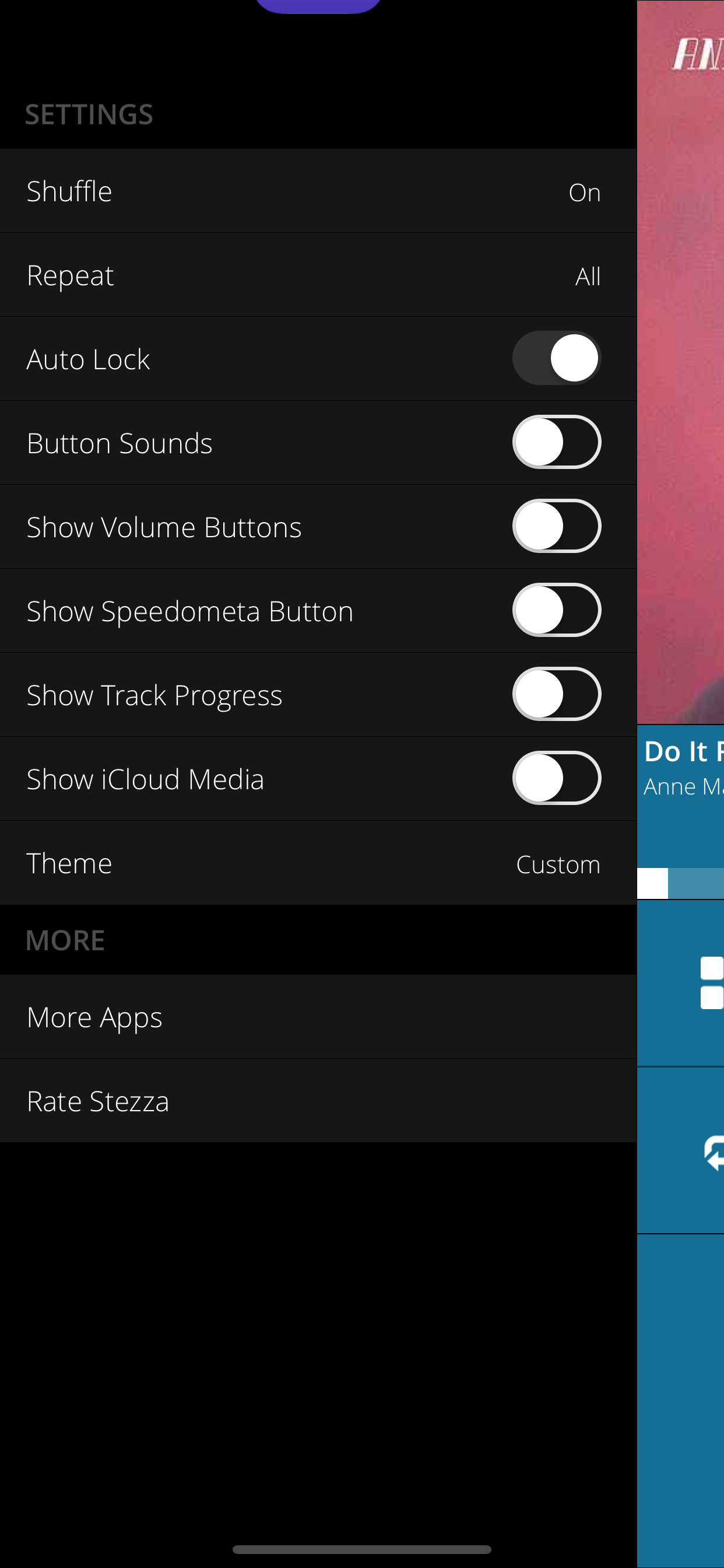Click the white played part of the progress bar
Image resolution: width=724 pixels, height=1568 pixels.
point(652,883)
